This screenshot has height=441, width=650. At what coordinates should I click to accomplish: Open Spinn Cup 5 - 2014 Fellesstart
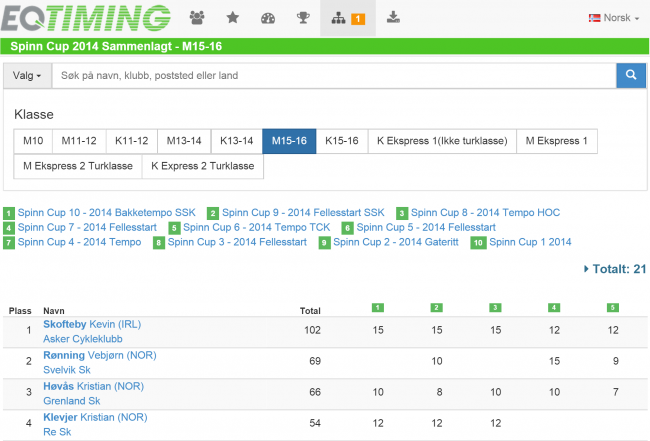[426, 227]
